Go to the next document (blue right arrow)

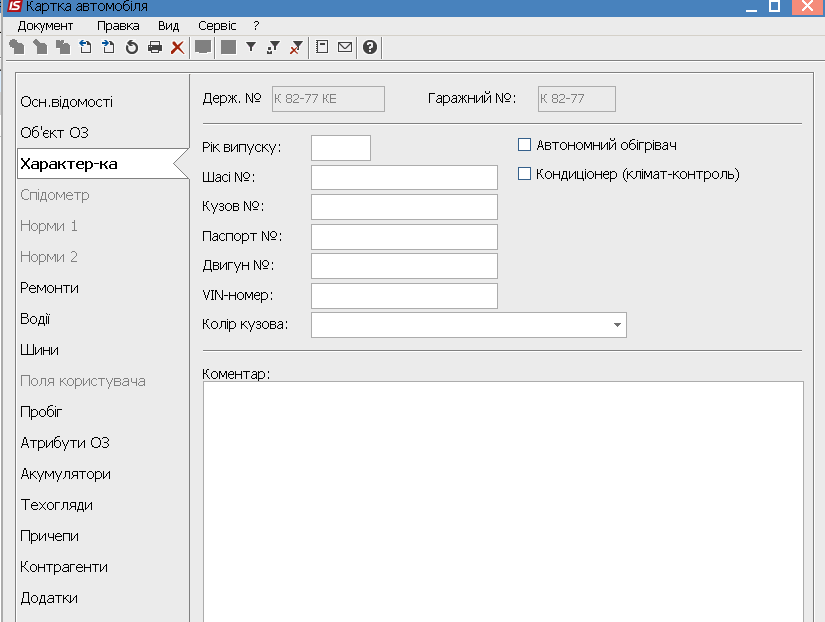click(108, 47)
